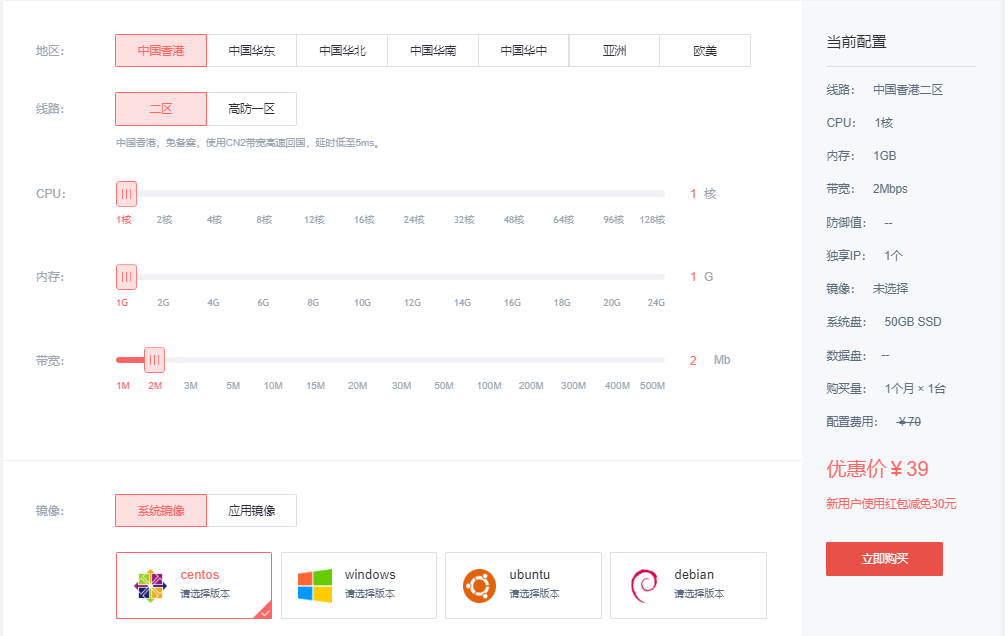Screen dimensions: 1005x636
Task: Set bandwidth to 20M mark
Action: [x=358, y=386]
